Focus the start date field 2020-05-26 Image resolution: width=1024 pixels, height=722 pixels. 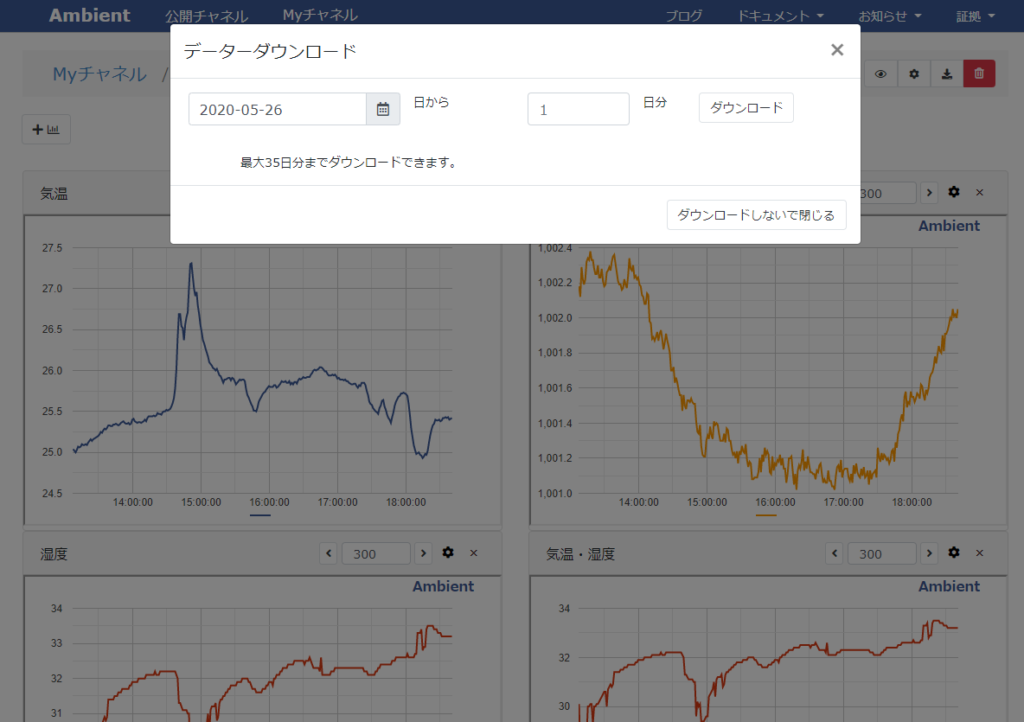(x=278, y=109)
